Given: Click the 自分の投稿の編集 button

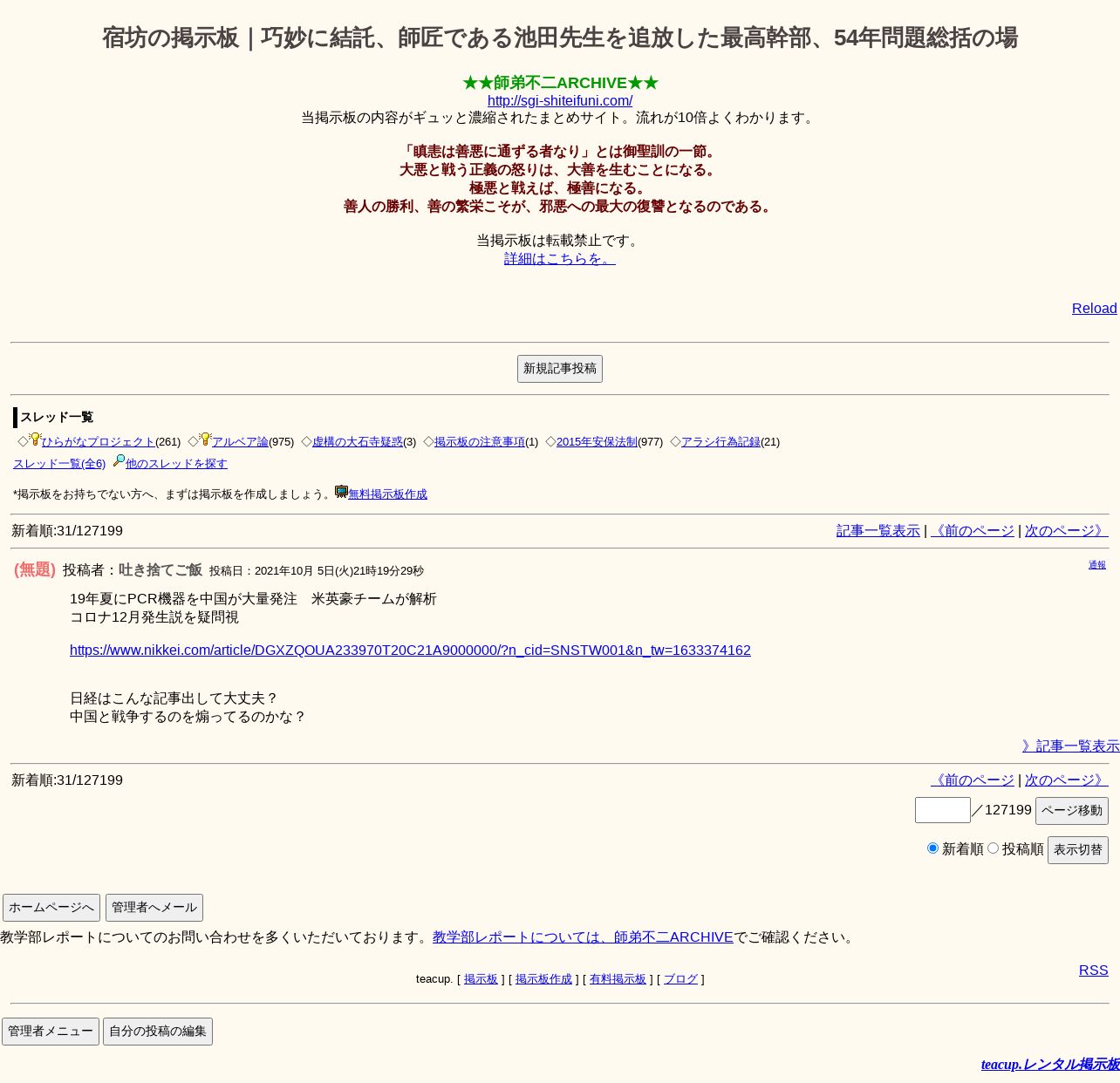Looking at the screenshot, I should [158, 1032].
